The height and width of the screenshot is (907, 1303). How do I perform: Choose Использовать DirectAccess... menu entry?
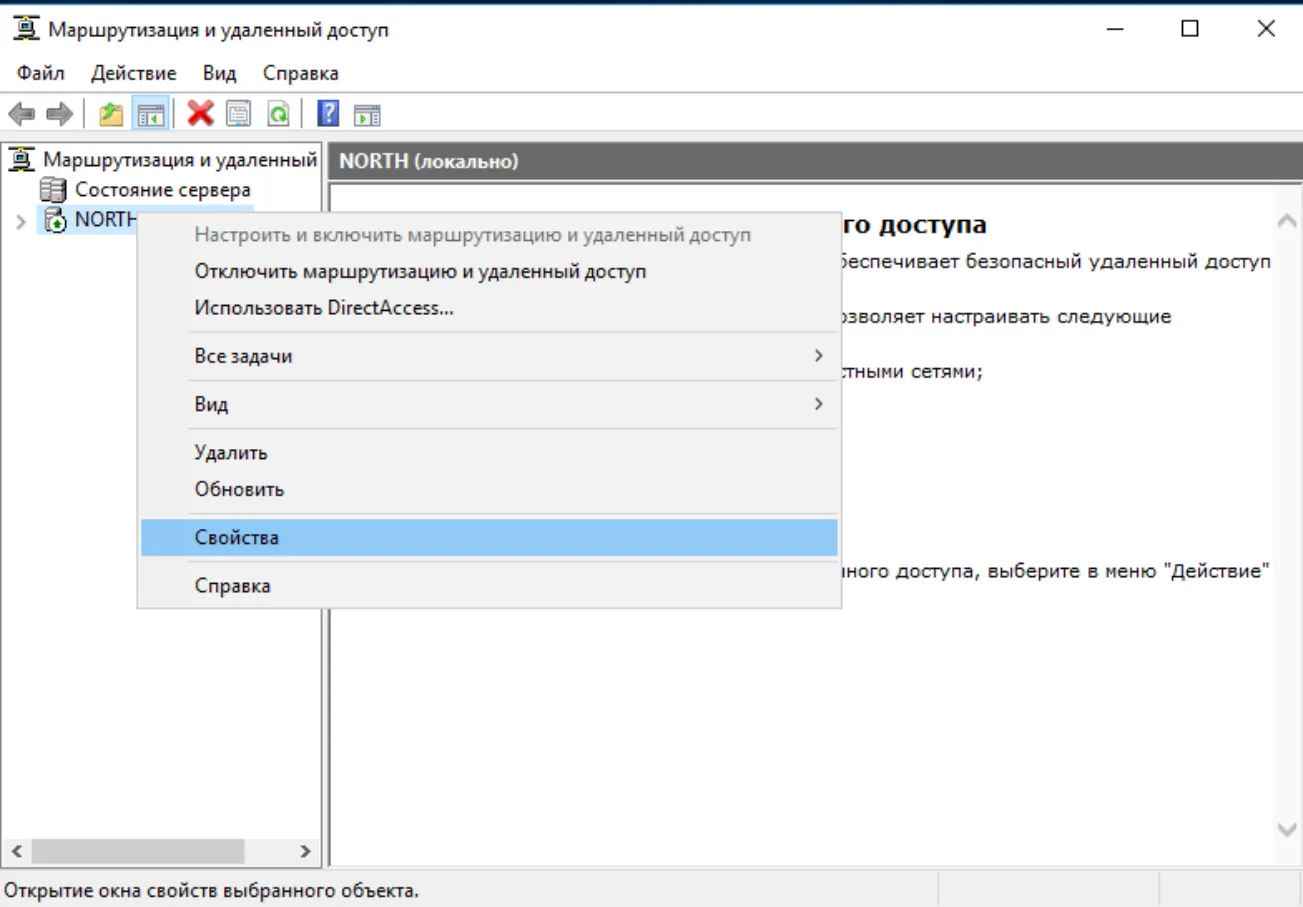pyautogui.click(x=489, y=308)
